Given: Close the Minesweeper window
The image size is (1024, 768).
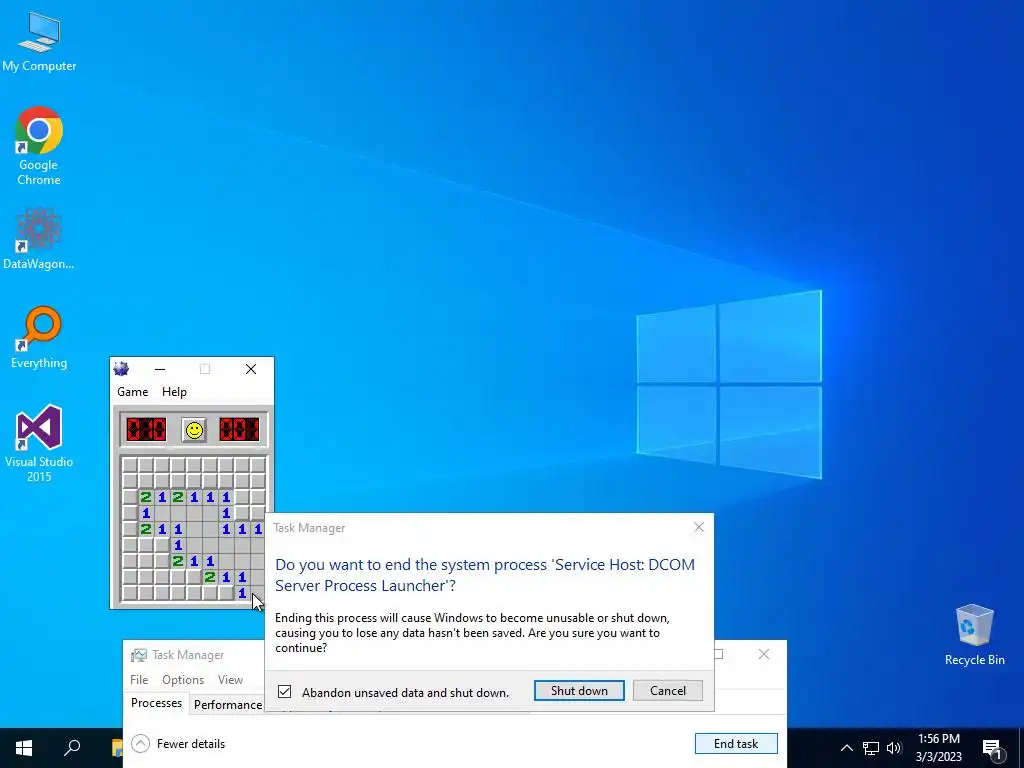Looking at the screenshot, I should 251,369.
